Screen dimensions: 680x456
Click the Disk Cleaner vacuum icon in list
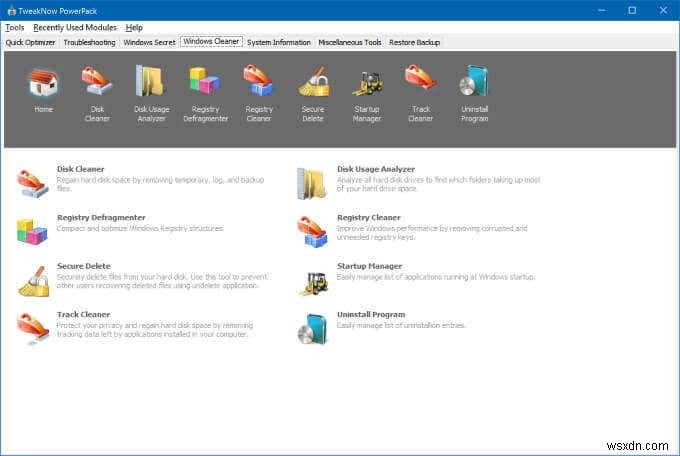click(x=33, y=184)
